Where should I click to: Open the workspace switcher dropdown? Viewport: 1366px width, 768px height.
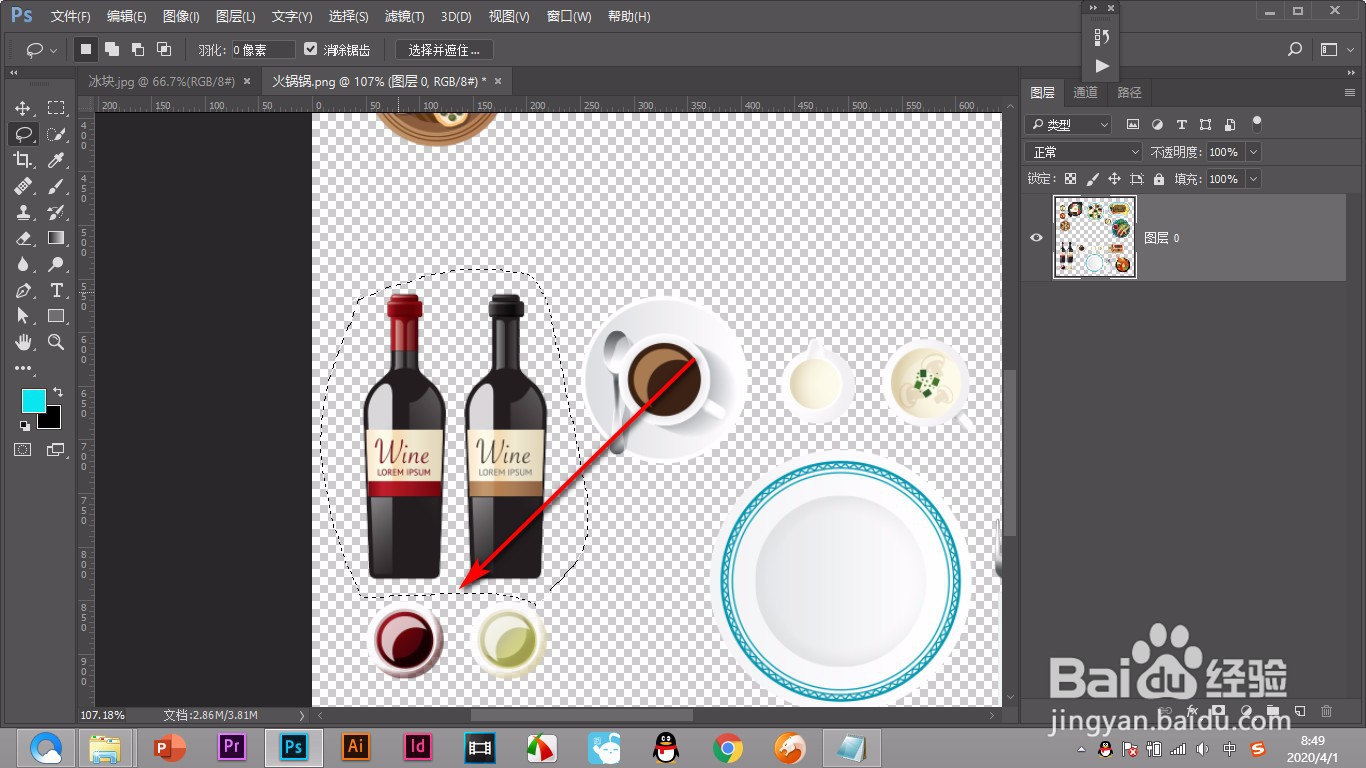point(1336,49)
